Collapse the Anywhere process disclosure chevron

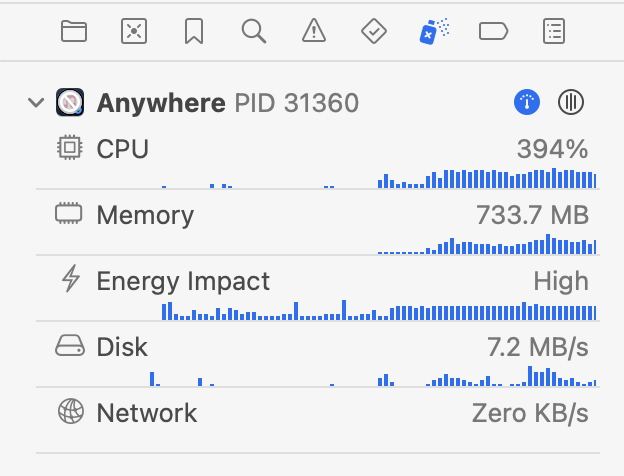pos(36,103)
